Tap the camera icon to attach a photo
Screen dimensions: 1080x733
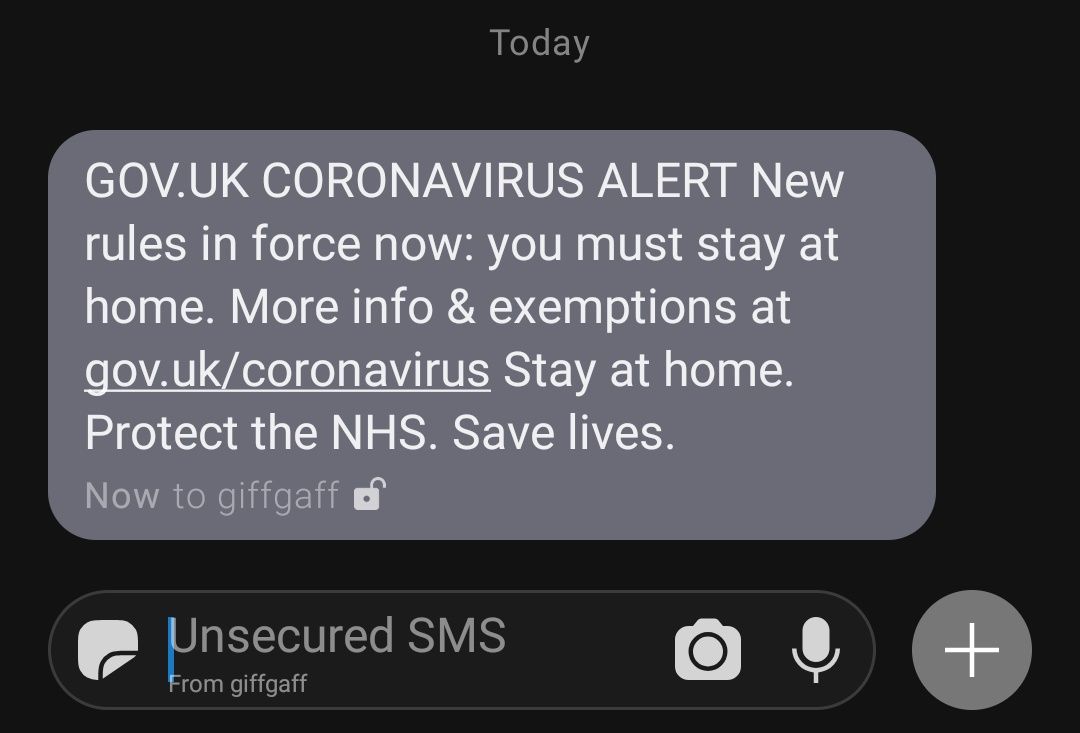[x=707, y=649]
